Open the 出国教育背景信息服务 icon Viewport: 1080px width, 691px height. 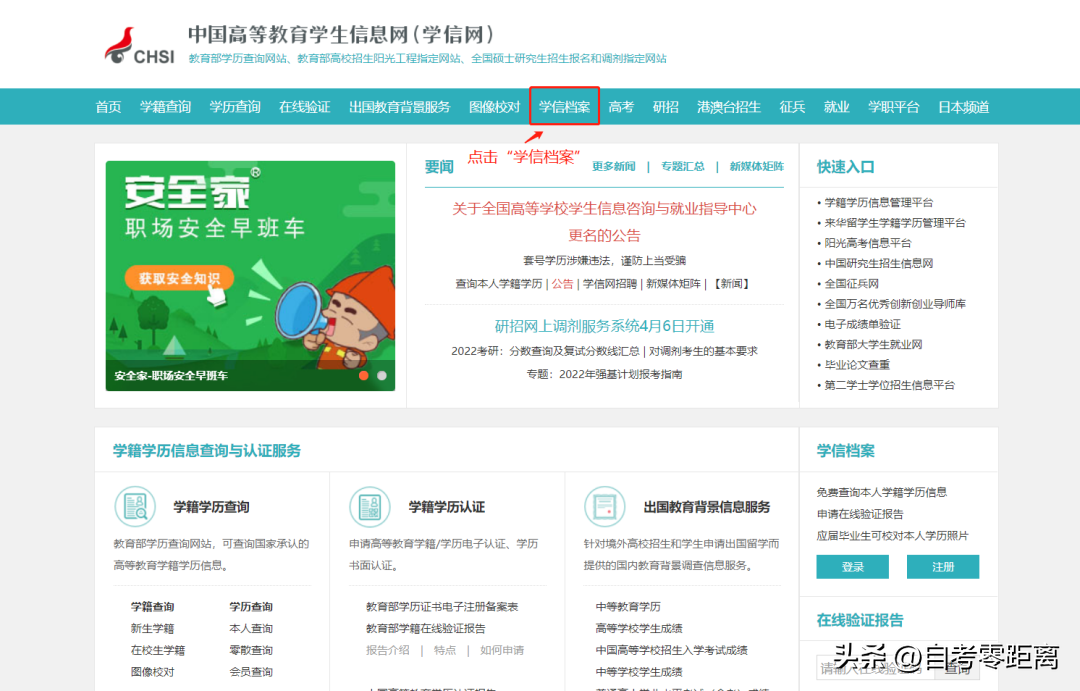tap(605, 506)
